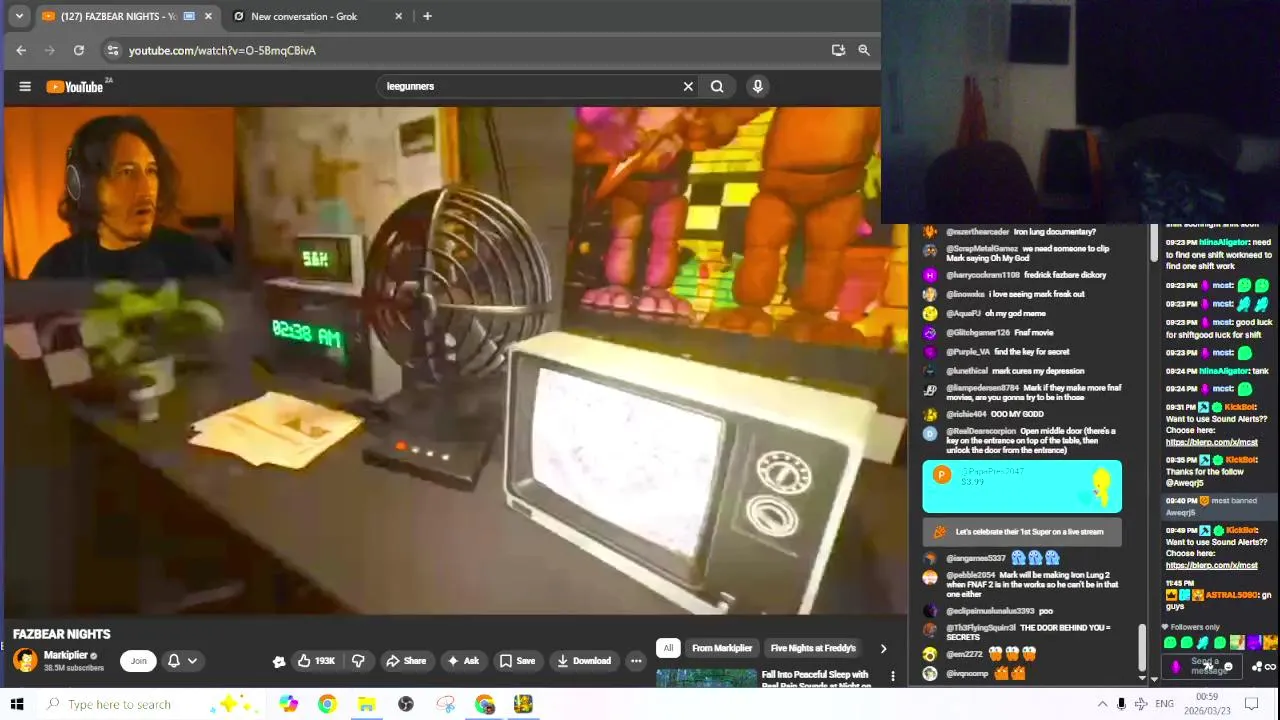View site information icon in address bar
Screen dimensions: 1280x720
tap(113, 50)
